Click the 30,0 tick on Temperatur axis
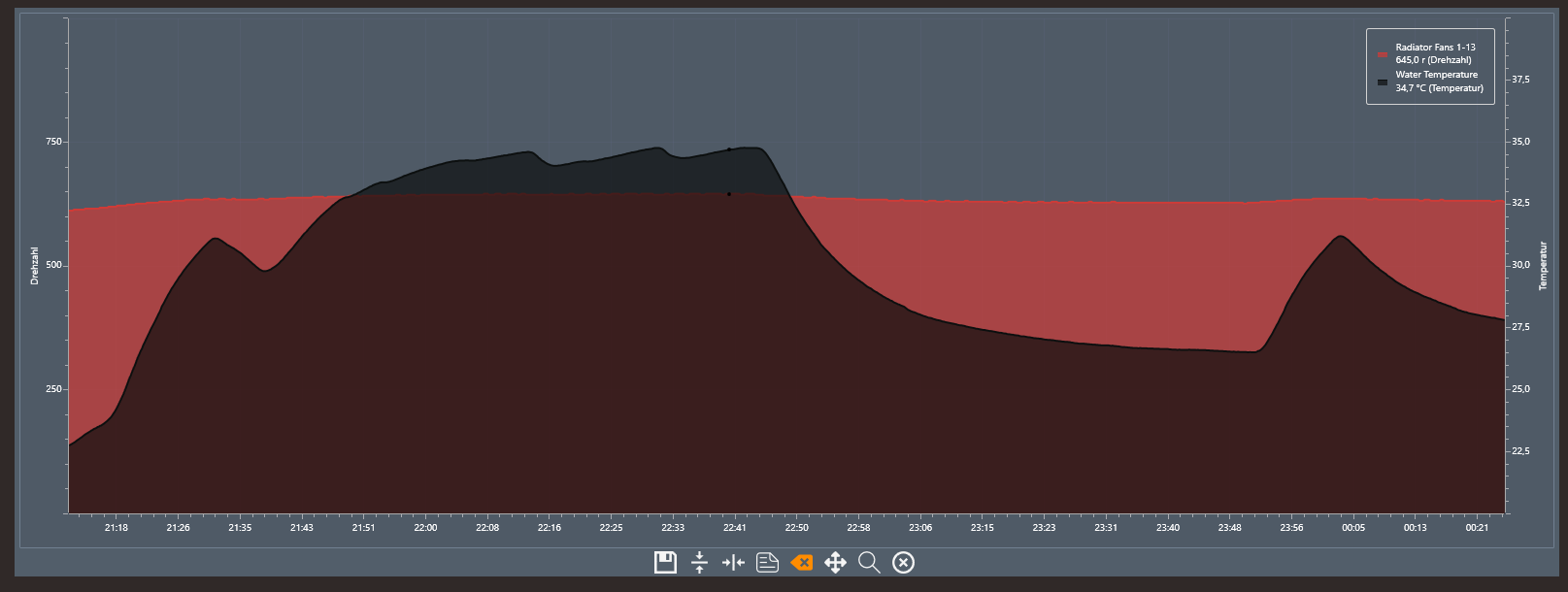 (x=1520, y=265)
